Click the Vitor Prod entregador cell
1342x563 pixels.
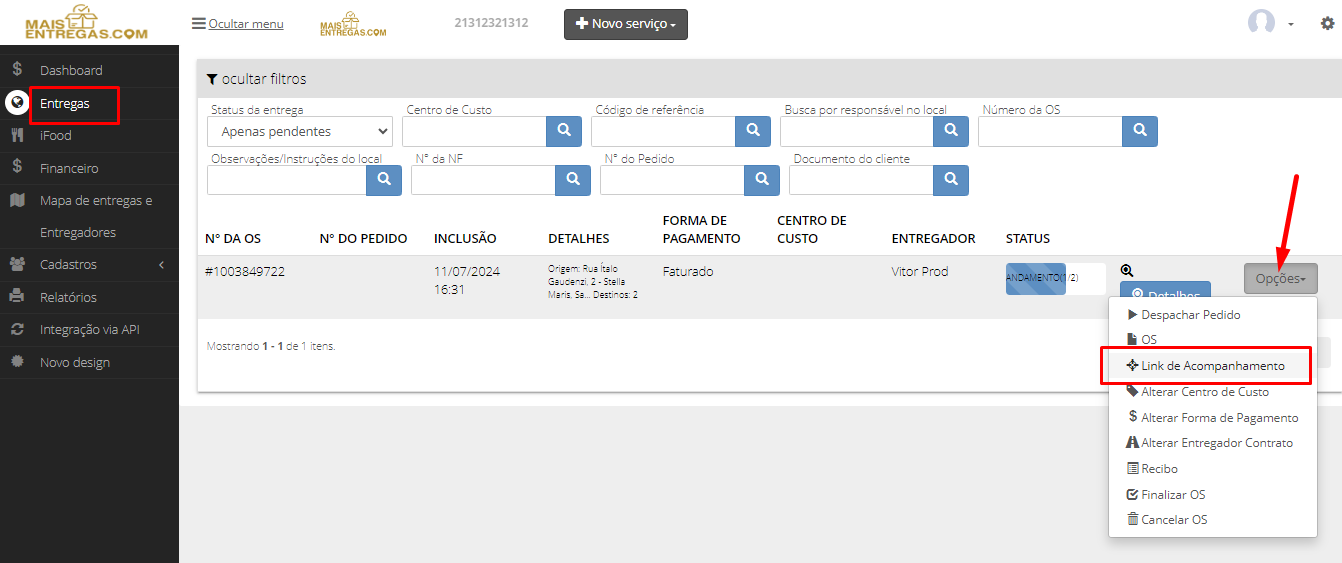(920, 271)
